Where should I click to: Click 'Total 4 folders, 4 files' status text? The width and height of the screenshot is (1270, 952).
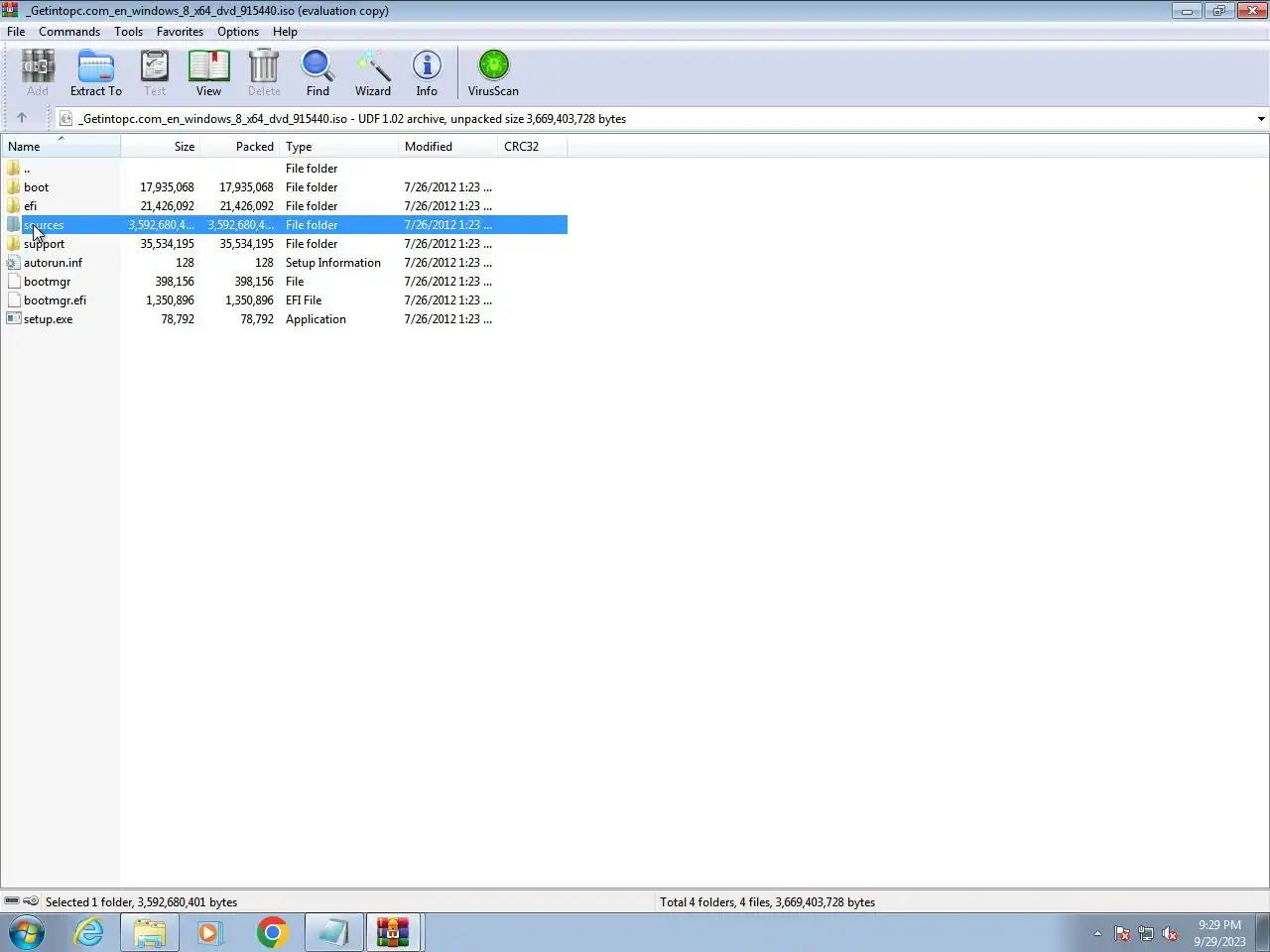(768, 902)
